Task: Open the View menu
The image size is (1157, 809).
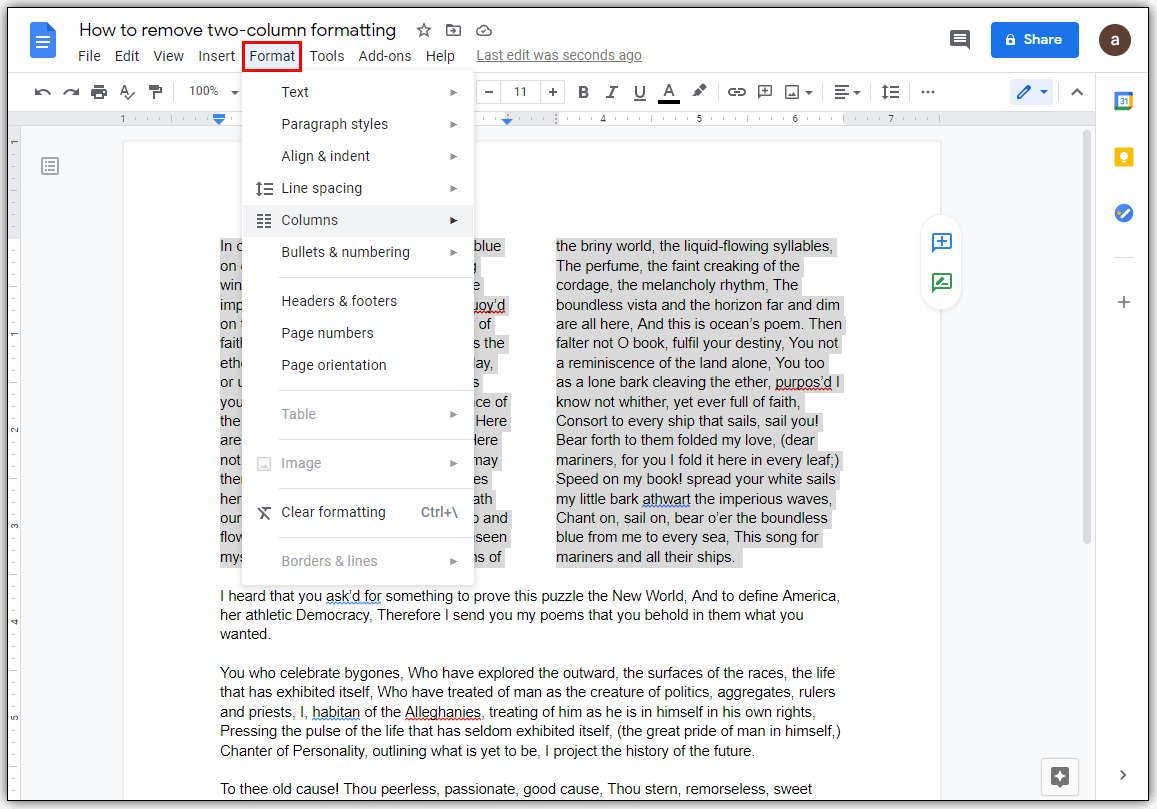Action: click(168, 56)
